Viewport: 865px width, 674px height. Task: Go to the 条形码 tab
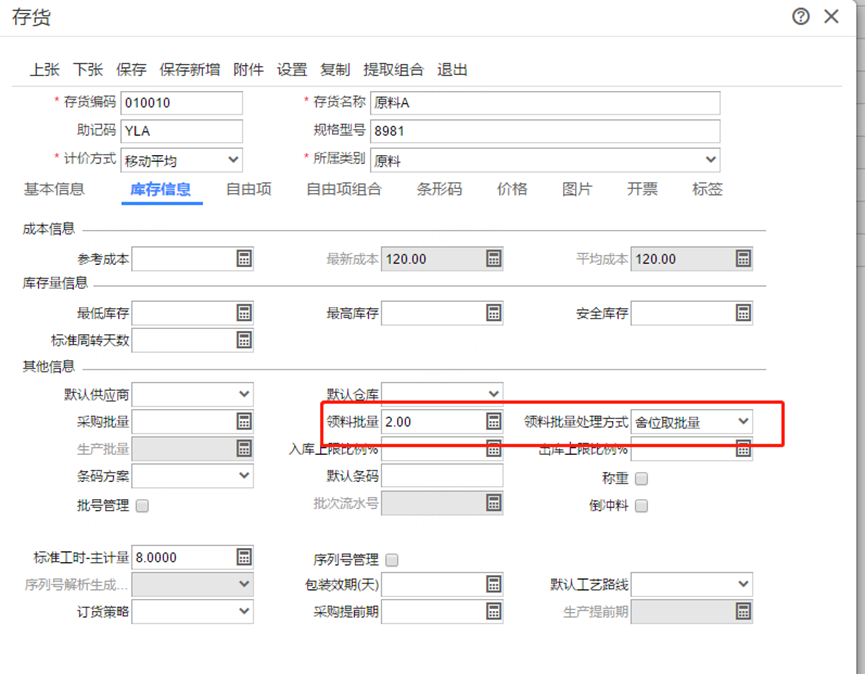click(439, 189)
